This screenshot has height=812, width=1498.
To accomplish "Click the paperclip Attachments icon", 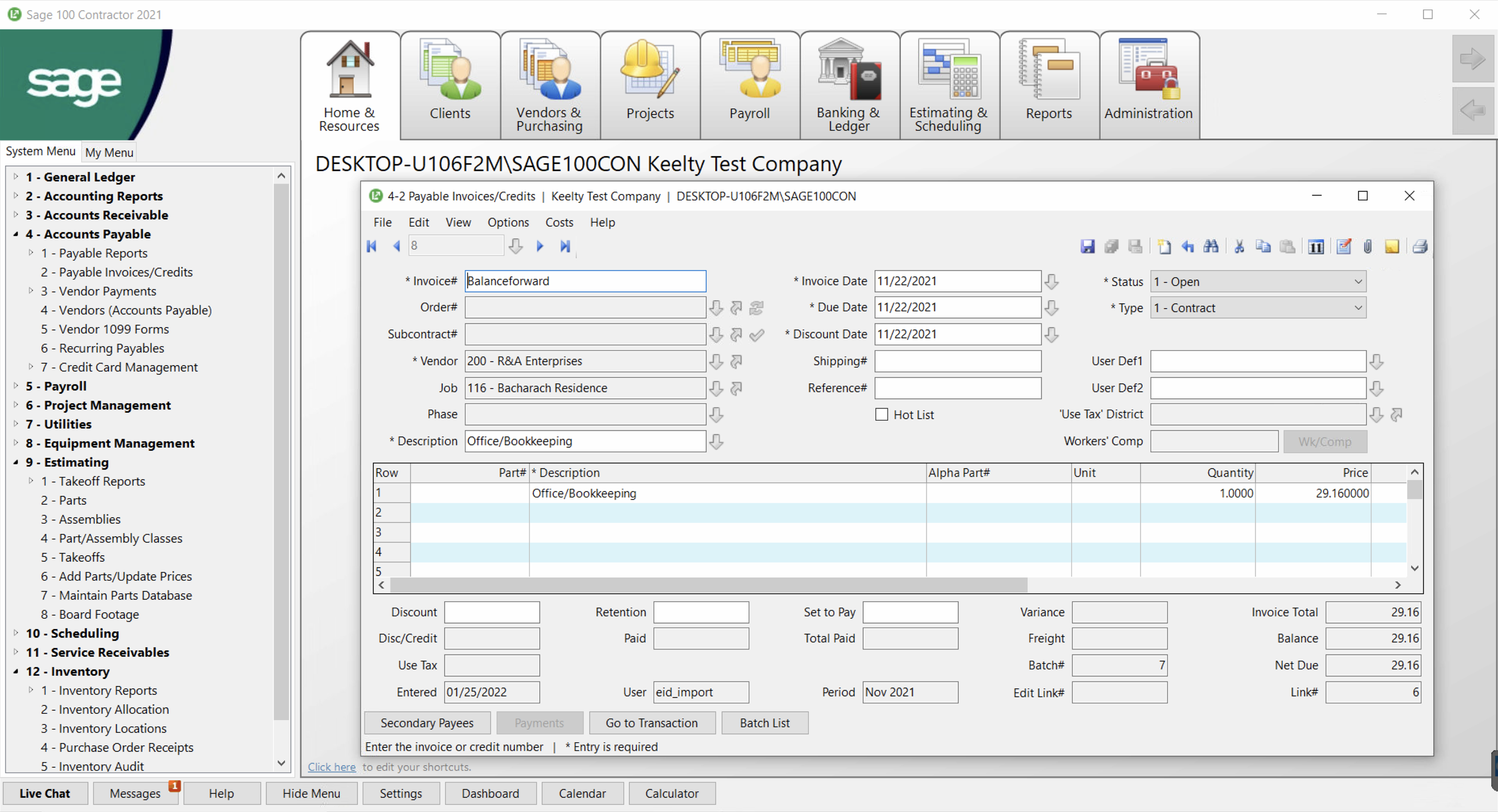I will [1368, 247].
